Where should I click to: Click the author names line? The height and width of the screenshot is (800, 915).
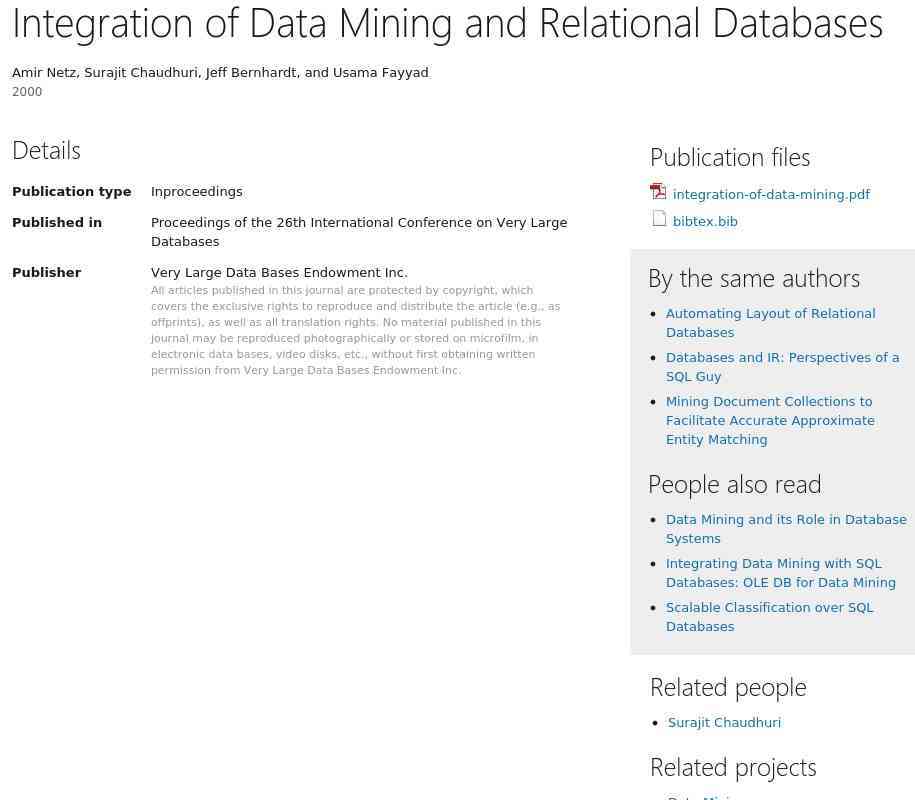coord(221,72)
